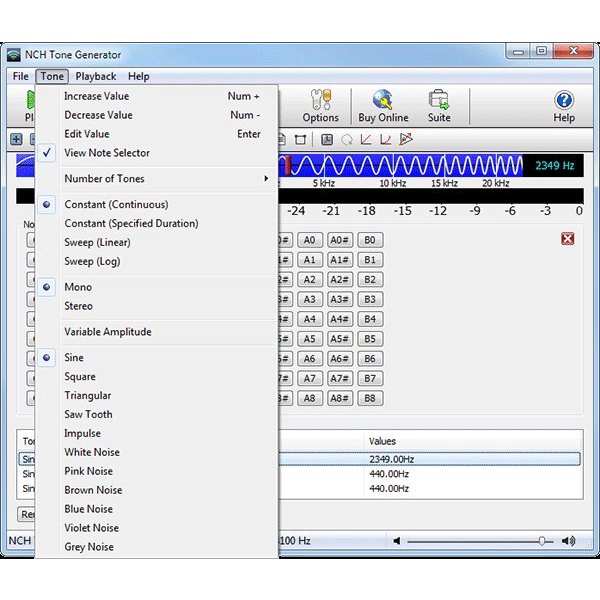Screen dimensions: 600x600
Task: Click the Buy Online globe icon
Action: point(383,105)
